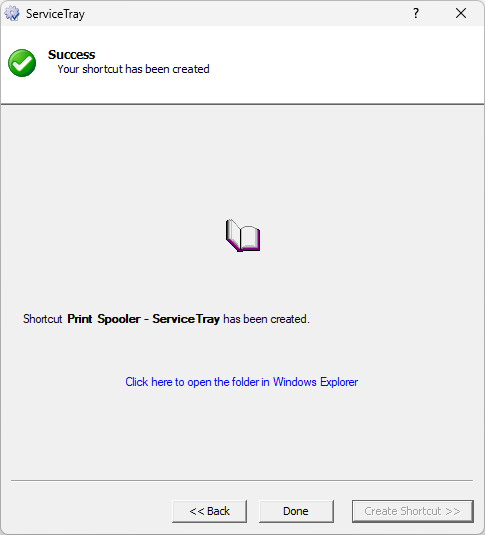Open the folder in Windows Explorer link
Screen dimensions: 485x535
242,382
